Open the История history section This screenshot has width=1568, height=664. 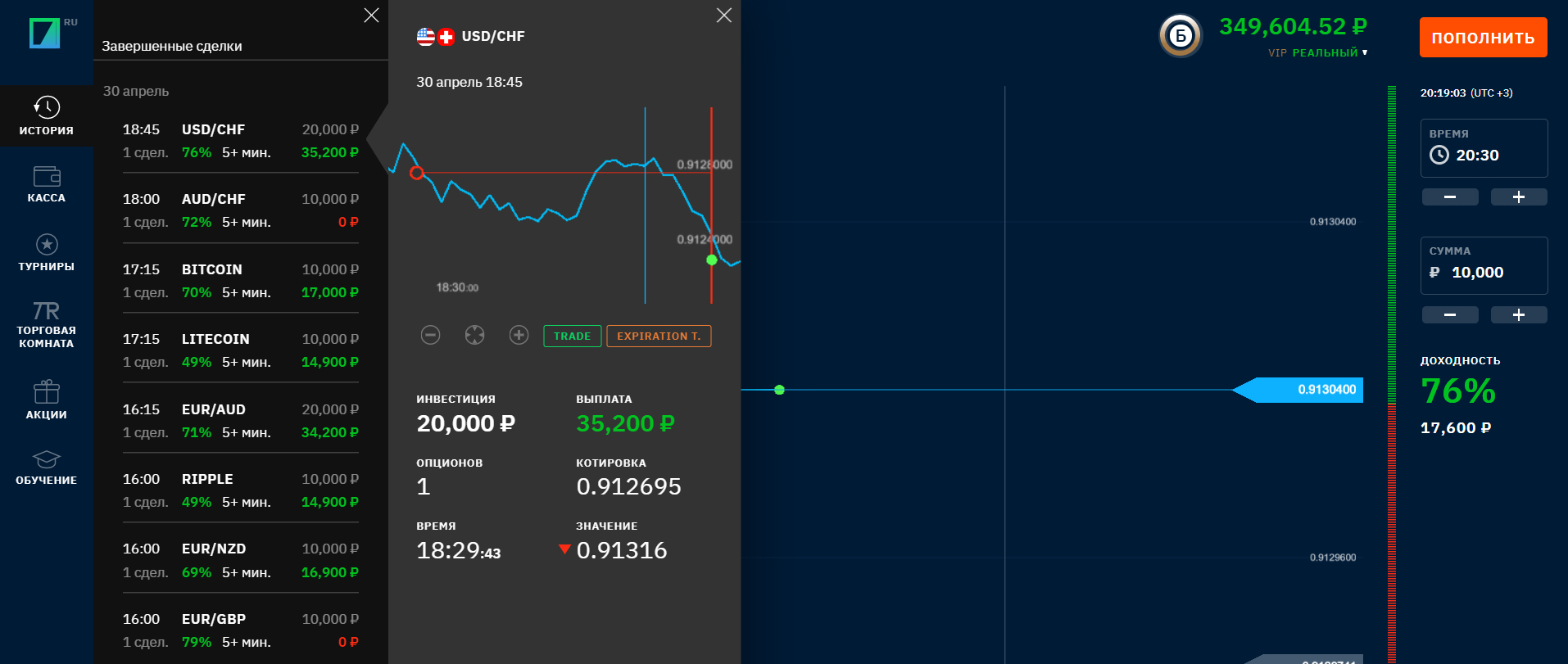(47, 116)
